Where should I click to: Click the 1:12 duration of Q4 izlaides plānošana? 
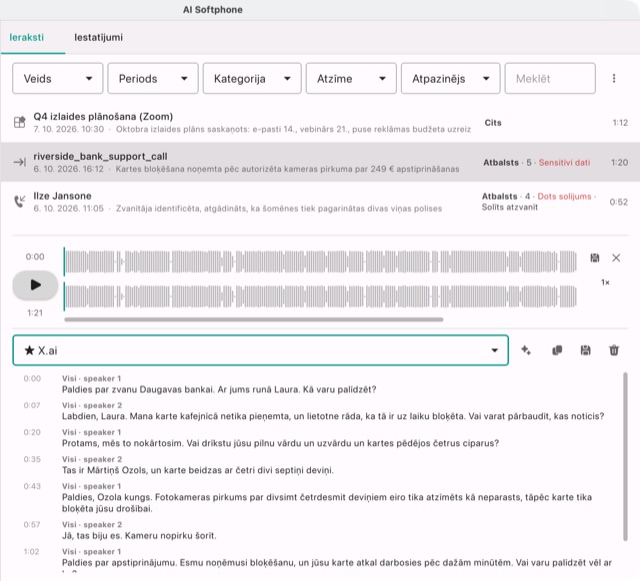[x=620, y=123]
